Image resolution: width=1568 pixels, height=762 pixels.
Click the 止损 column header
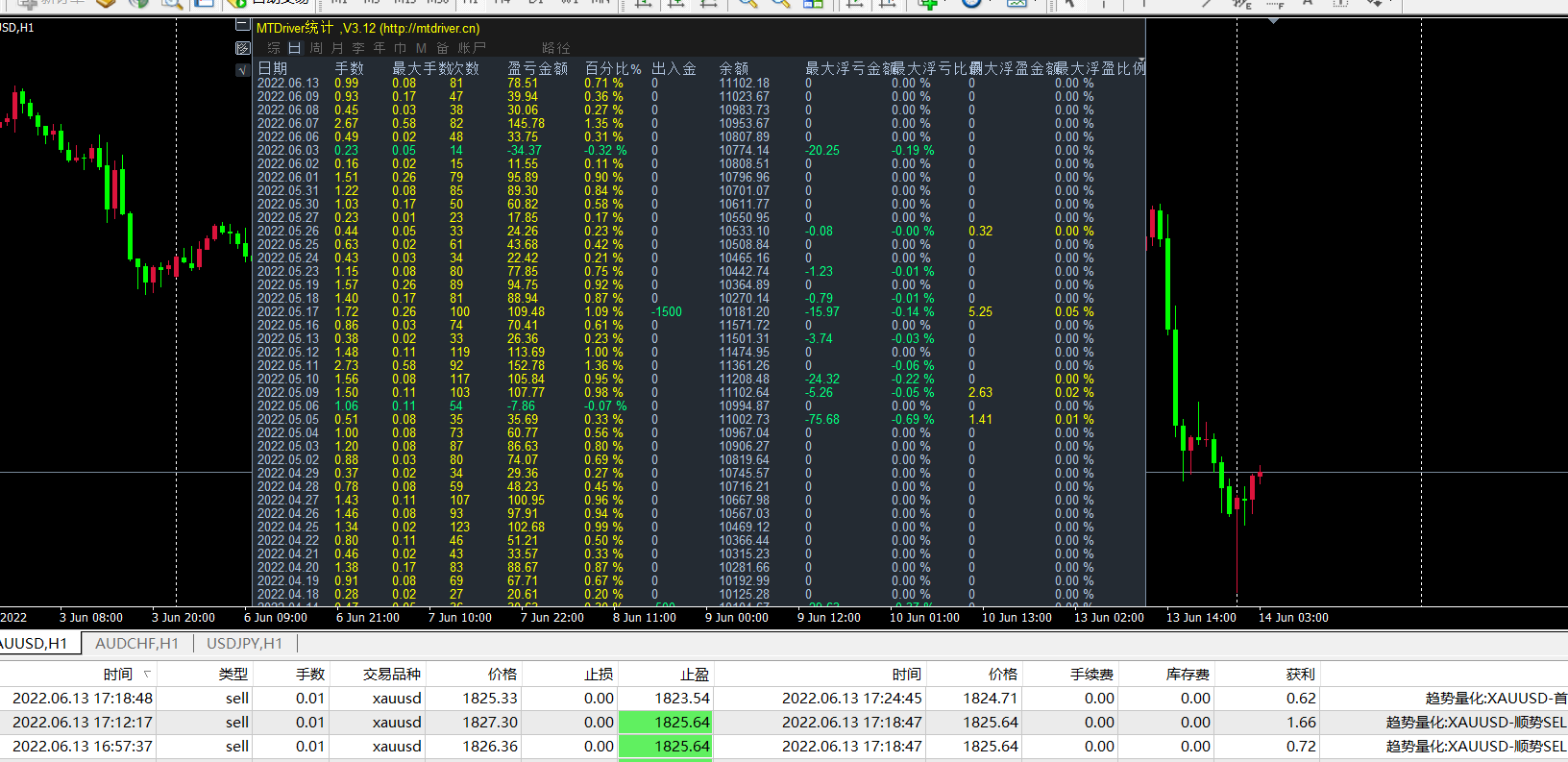coord(599,675)
